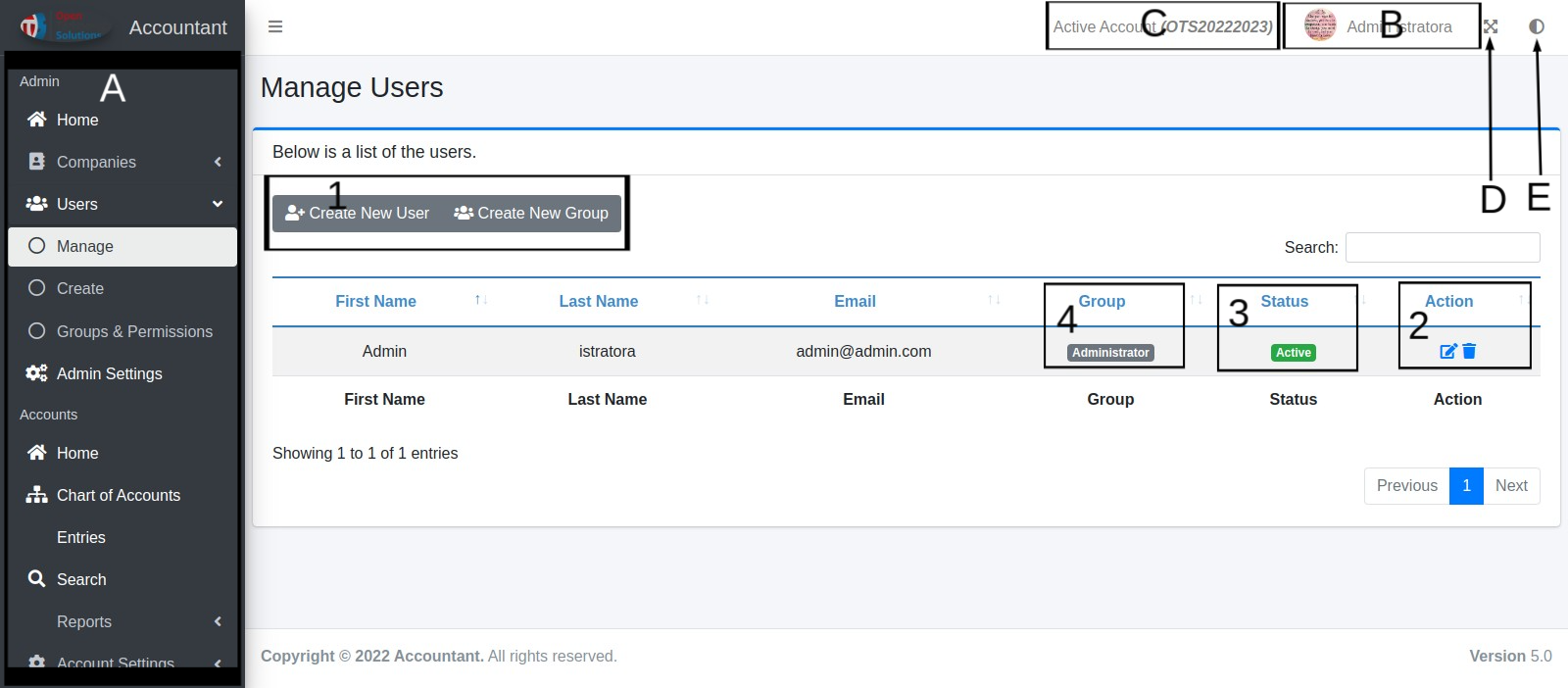
Task: Open Admin Settings gears icon
Action: coord(37,373)
